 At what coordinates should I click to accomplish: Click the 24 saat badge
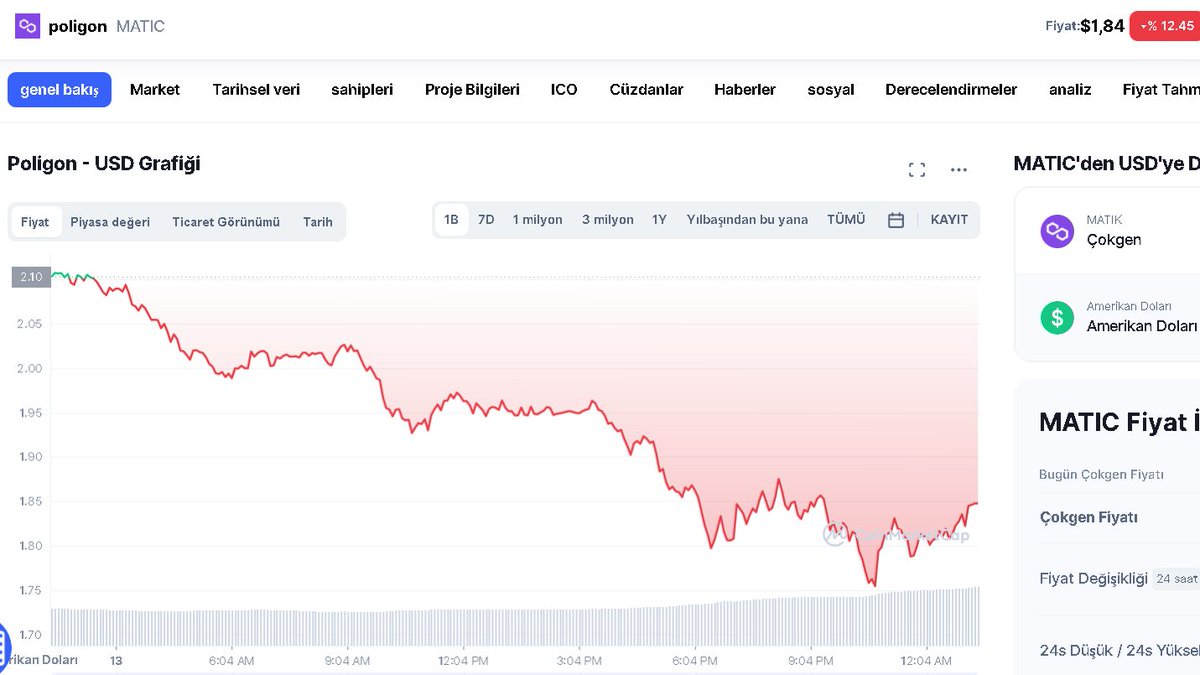(x=1177, y=579)
